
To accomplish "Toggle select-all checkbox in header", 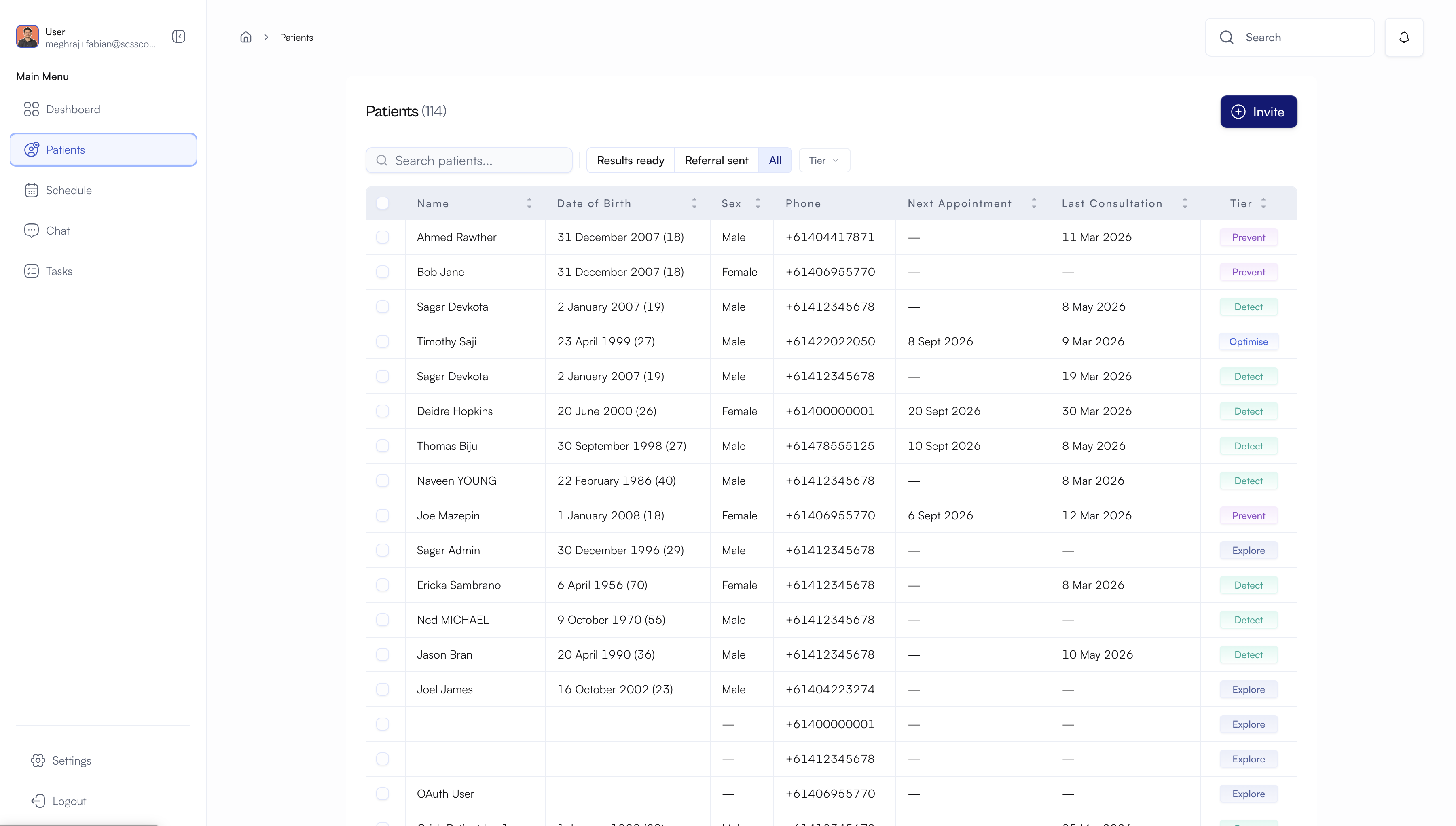I will tap(382, 203).
